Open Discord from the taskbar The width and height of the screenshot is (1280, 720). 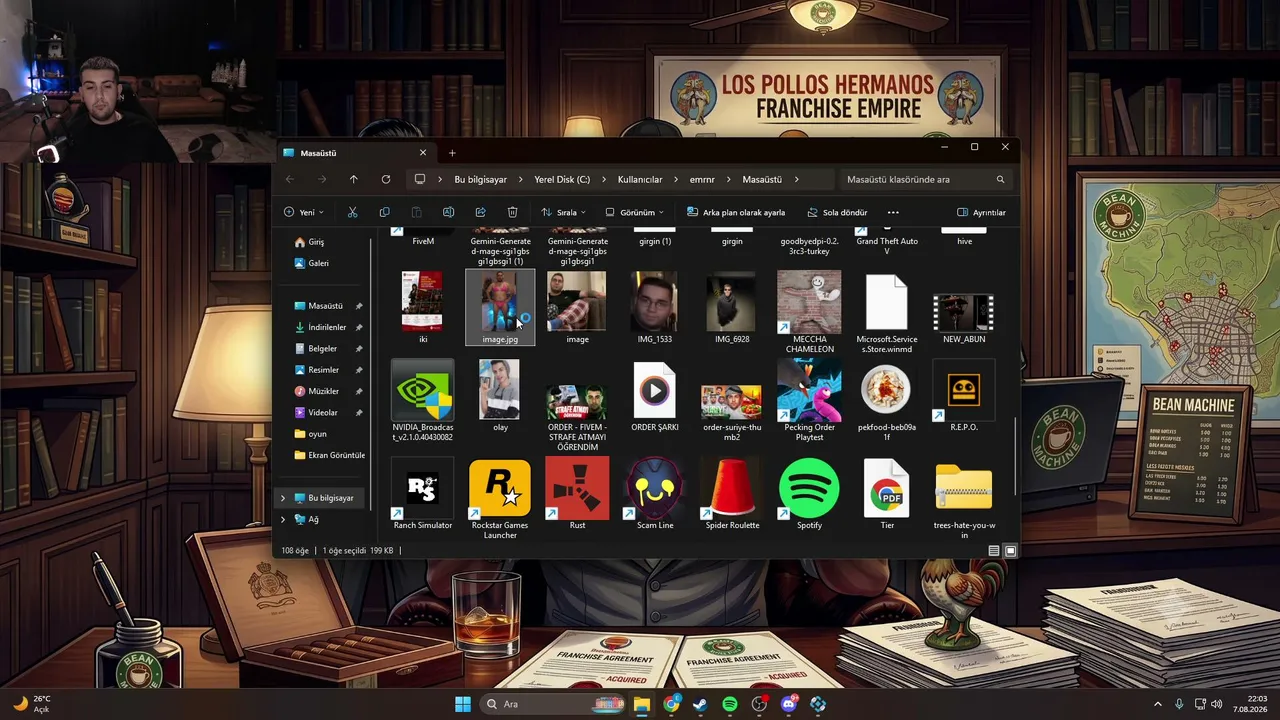point(789,704)
